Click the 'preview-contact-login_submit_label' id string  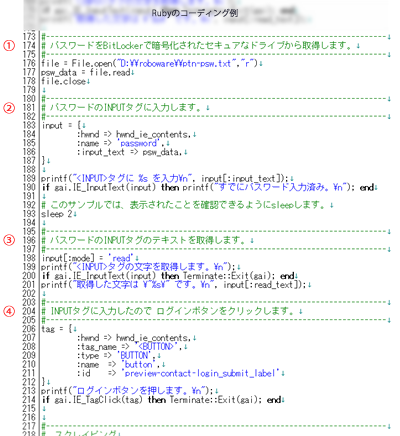point(200,373)
